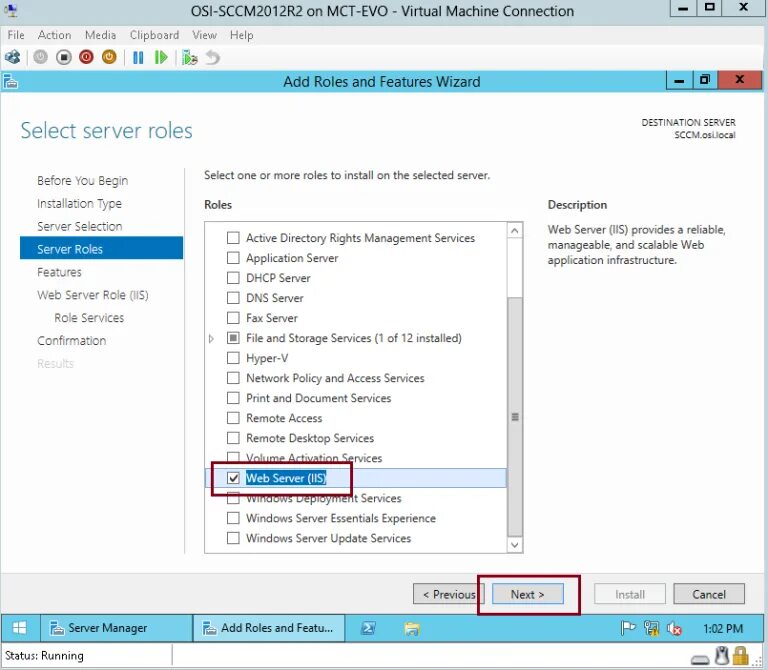Open the Action menu
768x670 pixels.
[x=54, y=35]
